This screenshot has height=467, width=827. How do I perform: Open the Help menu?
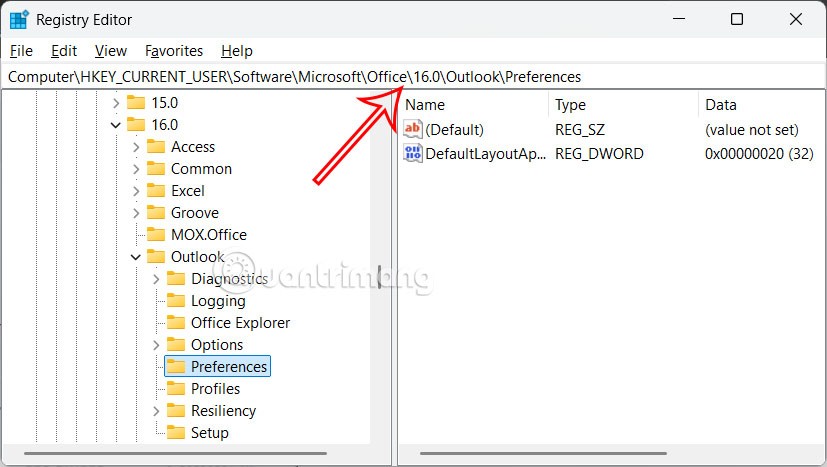click(x=237, y=51)
